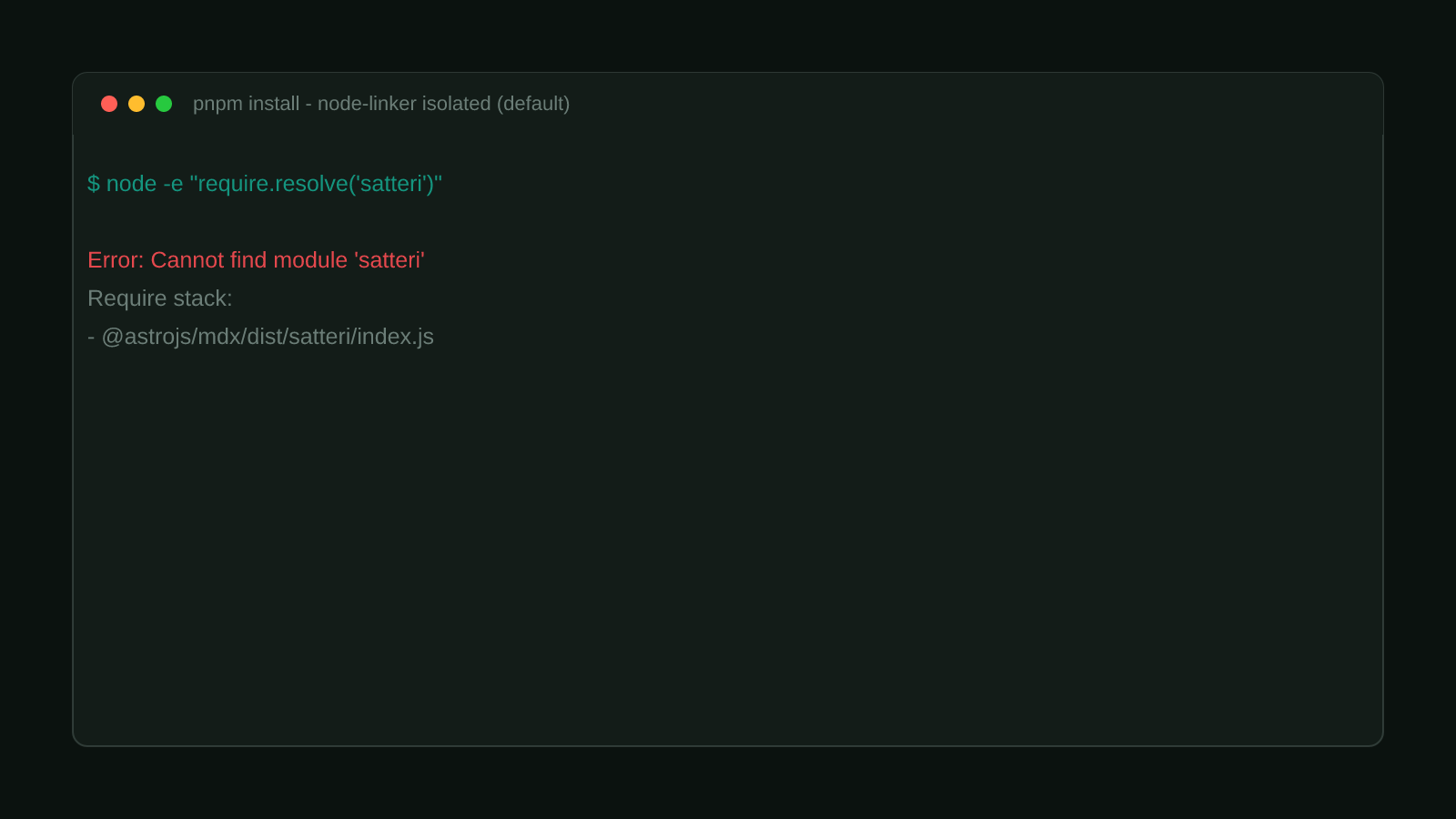This screenshot has height=819, width=1456.
Task: Maximize the terminal with the green button
Action: point(164,104)
